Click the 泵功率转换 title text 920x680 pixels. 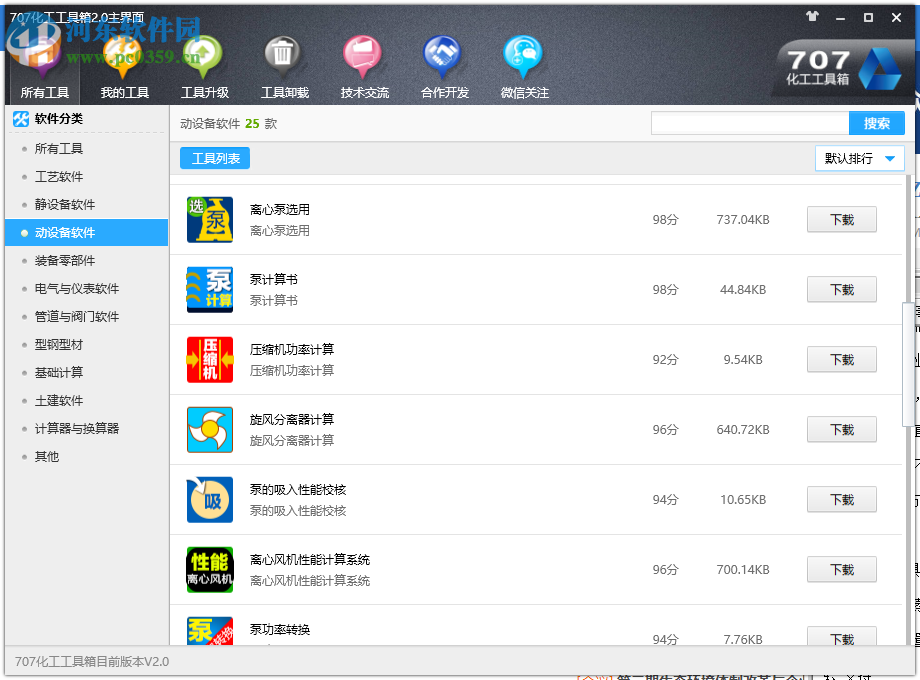[279, 630]
